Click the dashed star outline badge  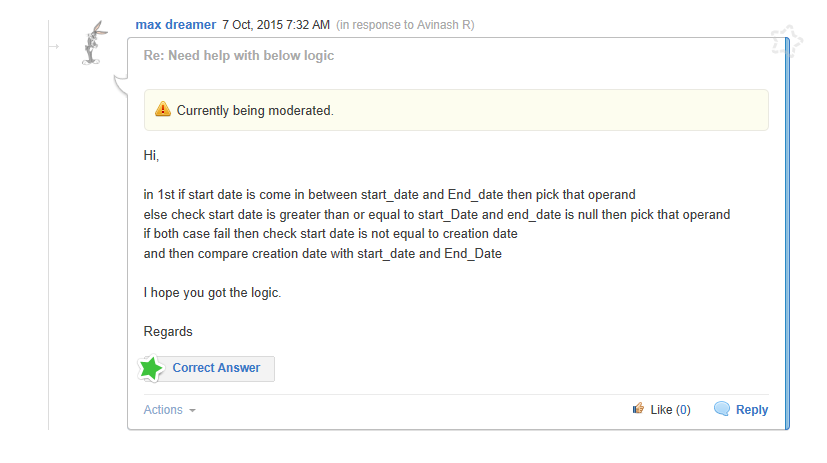point(786,42)
